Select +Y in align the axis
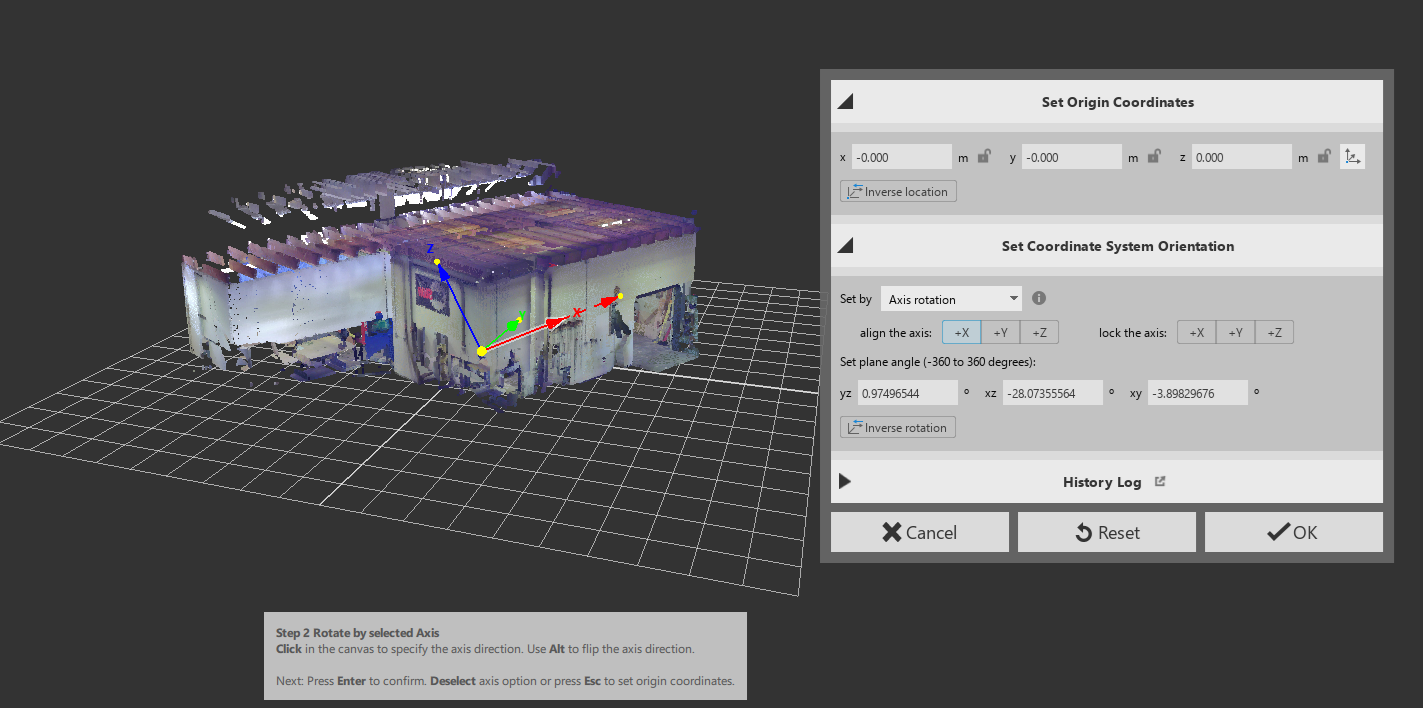Image resolution: width=1423 pixels, height=708 pixels. 1000,333
